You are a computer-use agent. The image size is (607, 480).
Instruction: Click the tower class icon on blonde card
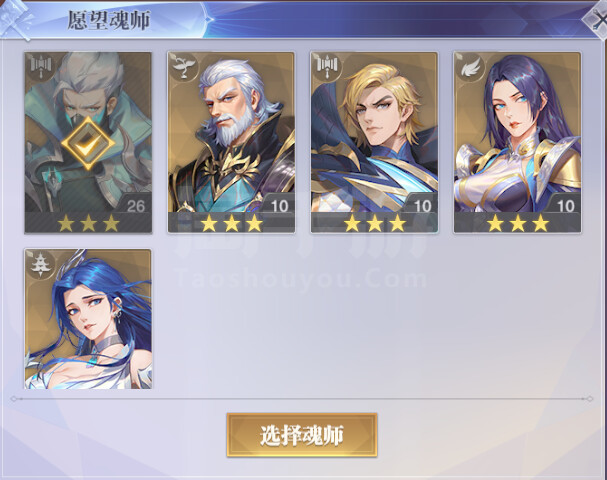click(327, 65)
